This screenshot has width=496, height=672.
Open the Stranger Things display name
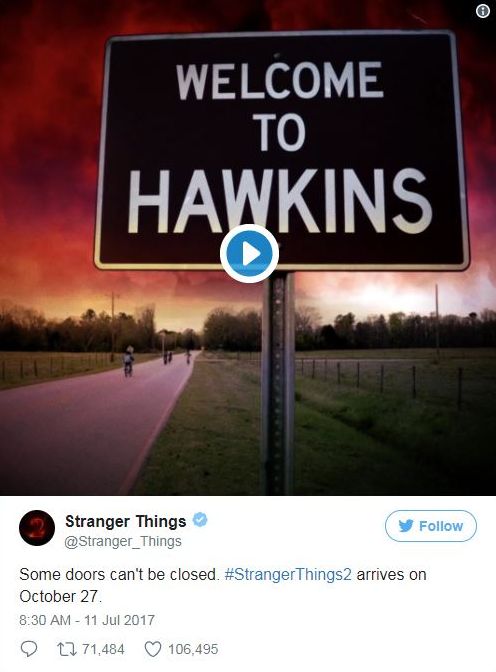[126, 521]
